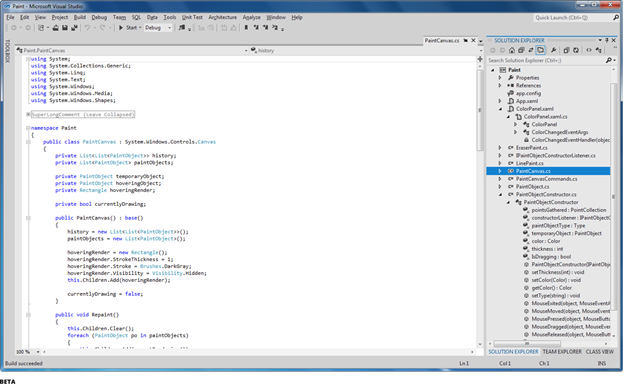Image resolution: width=624 pixels, height=389 pixels.
Task: Open the Toolbox side panel
Action: (7, 51)
